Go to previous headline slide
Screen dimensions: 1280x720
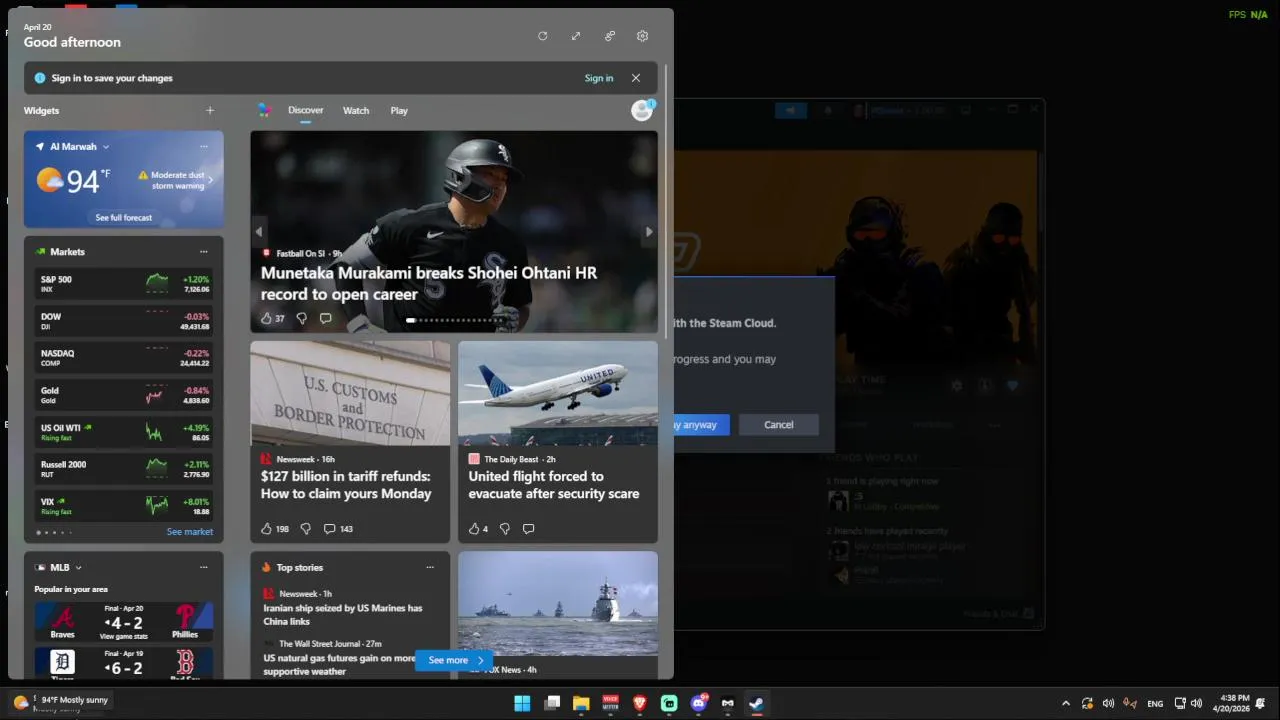coord(259,231)
